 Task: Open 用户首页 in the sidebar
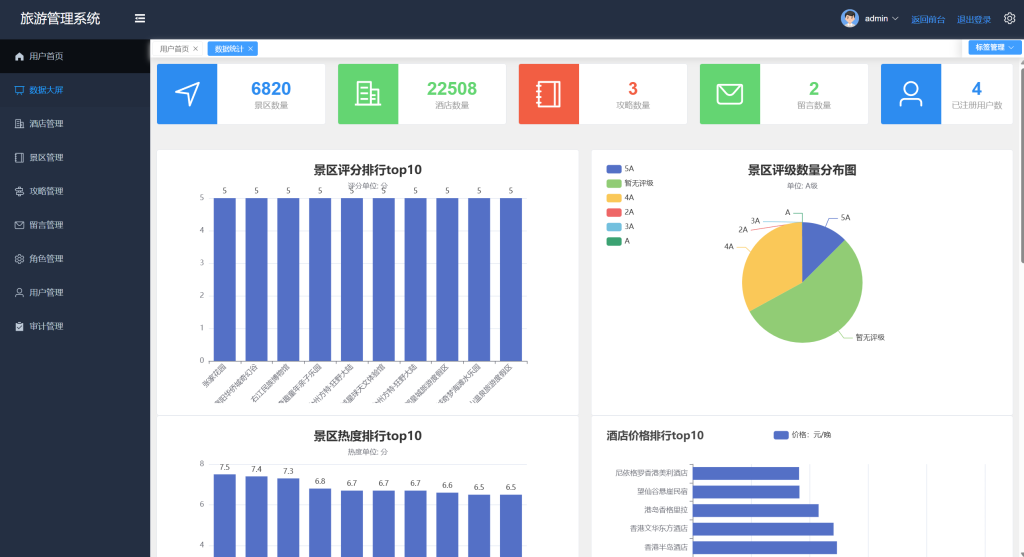coord(74,56)
